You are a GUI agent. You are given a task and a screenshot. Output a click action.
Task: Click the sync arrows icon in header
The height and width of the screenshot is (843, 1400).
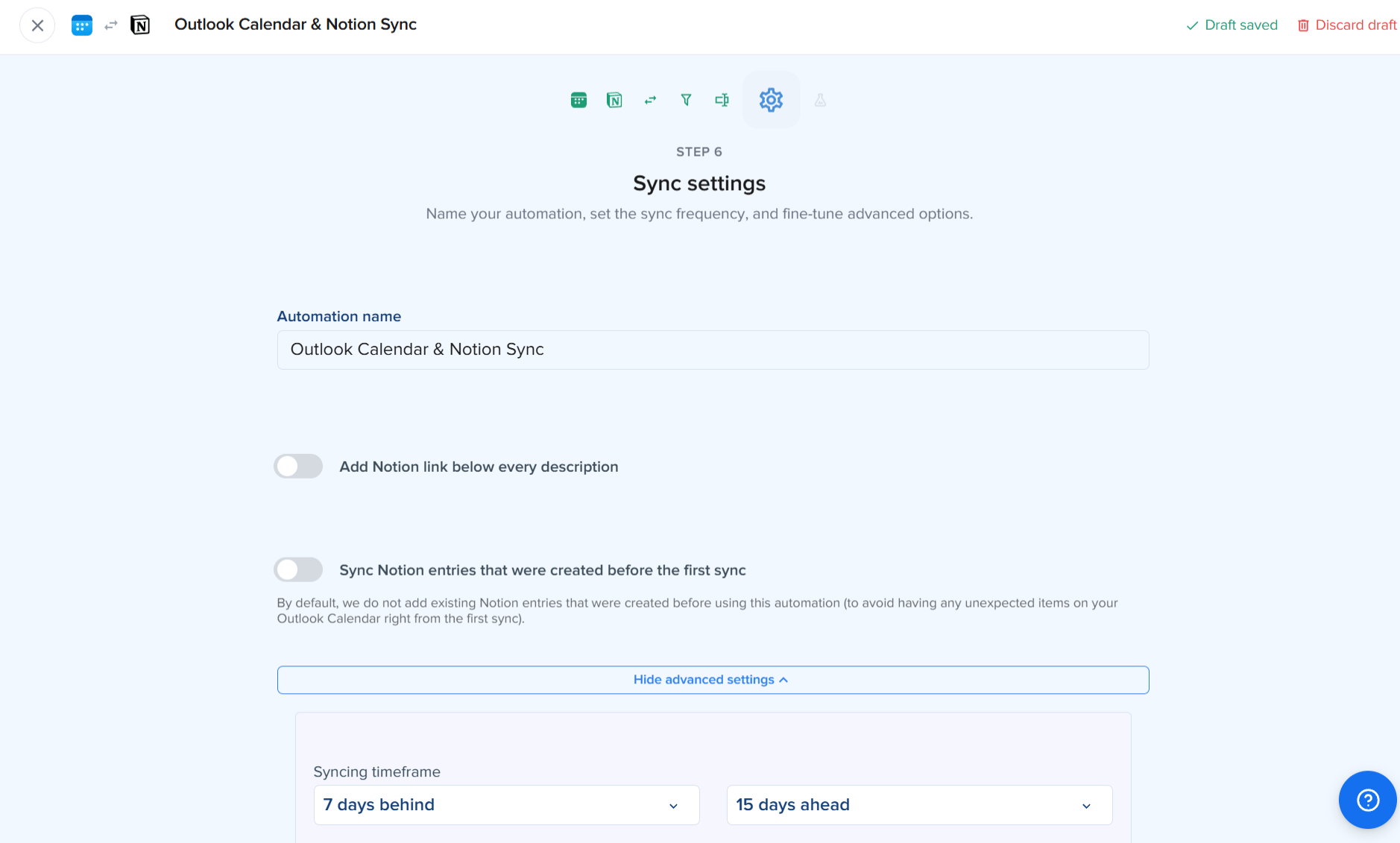(111, 25)
